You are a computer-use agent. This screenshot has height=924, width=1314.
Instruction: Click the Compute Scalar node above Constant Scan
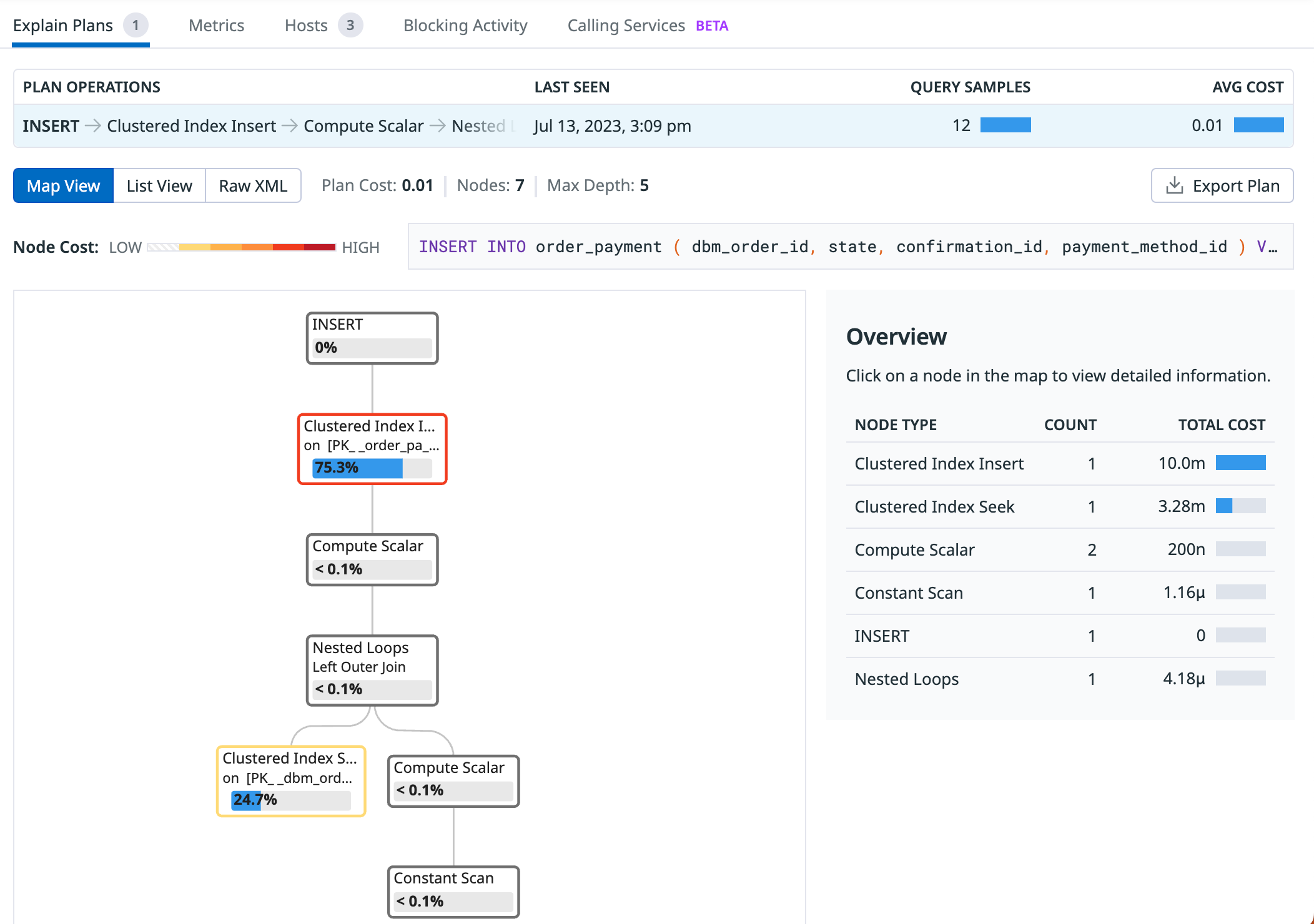[x=453, y=780]
